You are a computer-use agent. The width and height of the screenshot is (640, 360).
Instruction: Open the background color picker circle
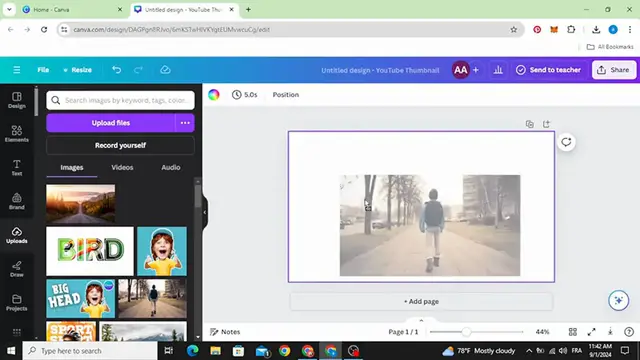click(x=214, y=95)
